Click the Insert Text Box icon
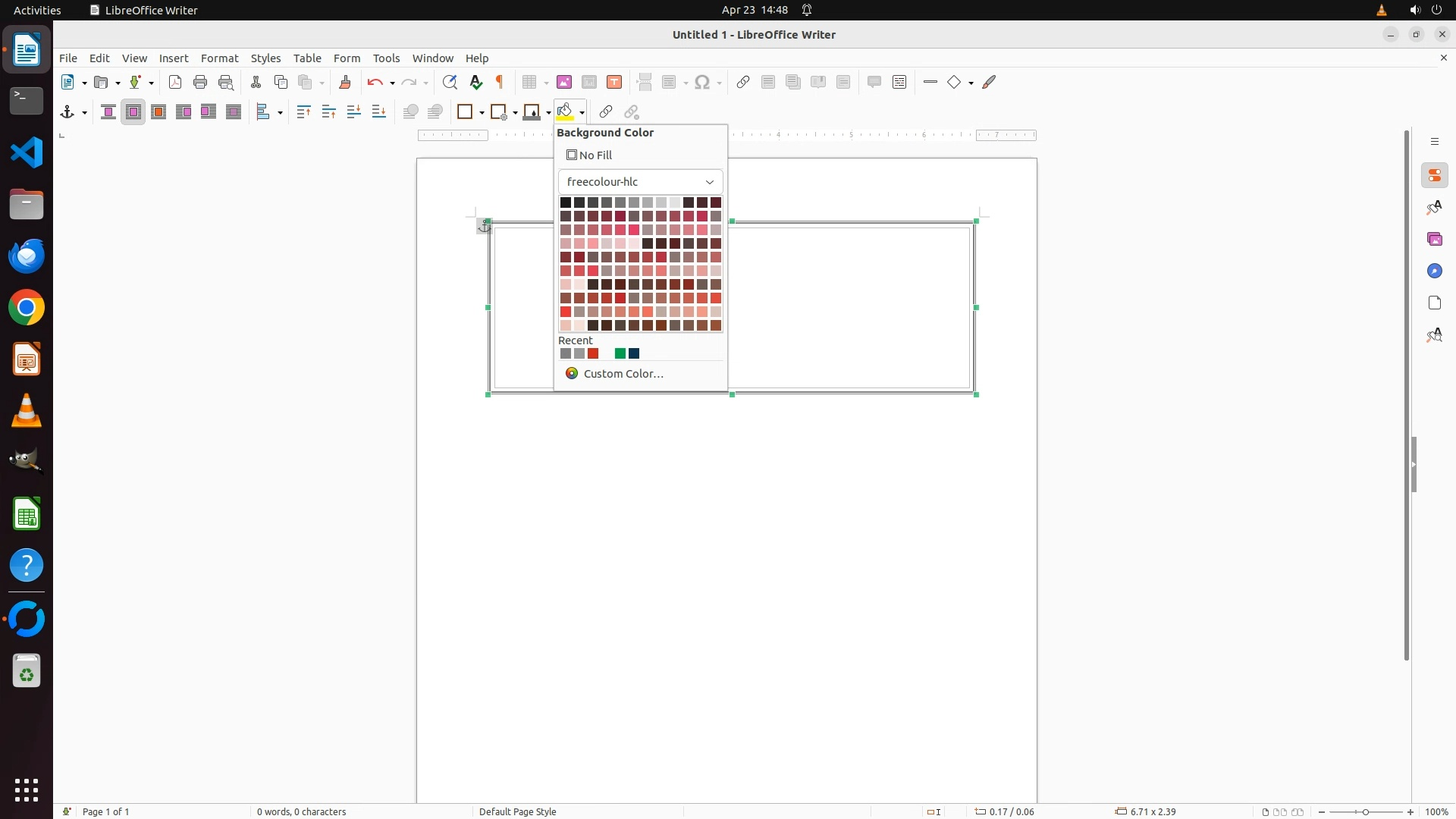1456x819 pixels. point(614,83)
